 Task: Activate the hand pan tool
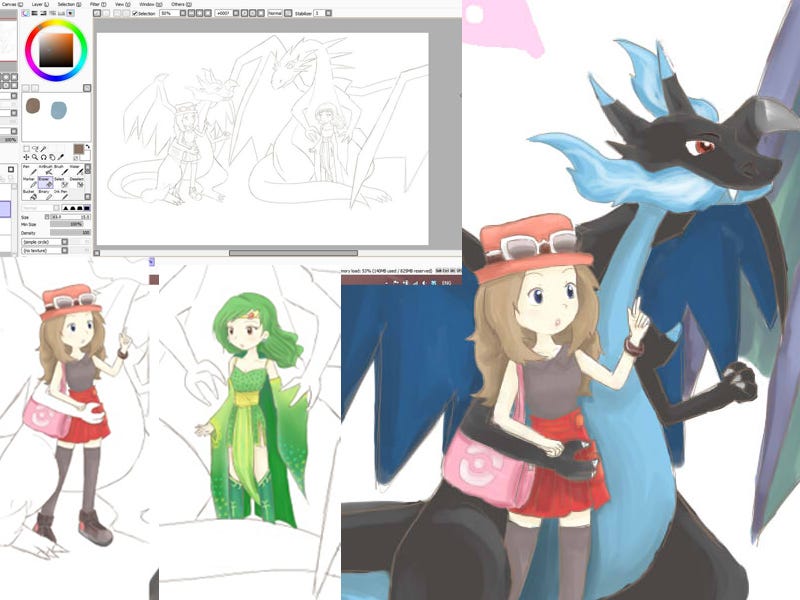coord(52,157)
